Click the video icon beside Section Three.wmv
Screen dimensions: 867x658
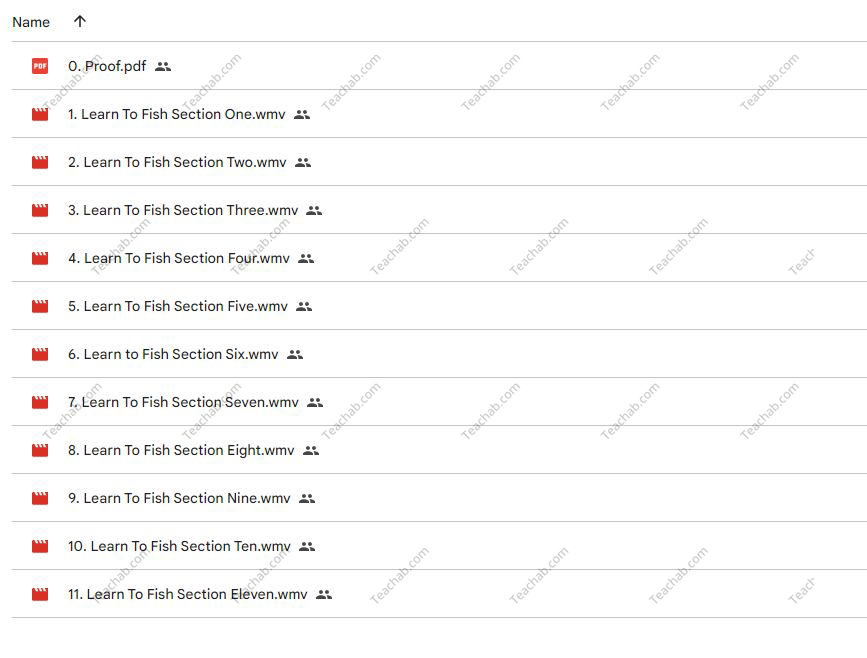pyautogui.click(x=40, y=210)
